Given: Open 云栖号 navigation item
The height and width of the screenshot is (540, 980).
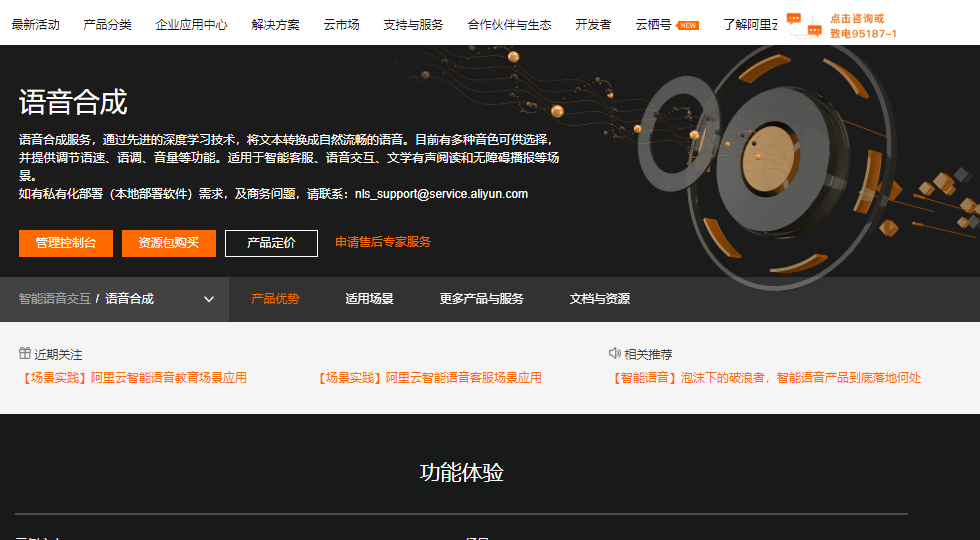Looking at the screenshot, I should click(653, 25).
